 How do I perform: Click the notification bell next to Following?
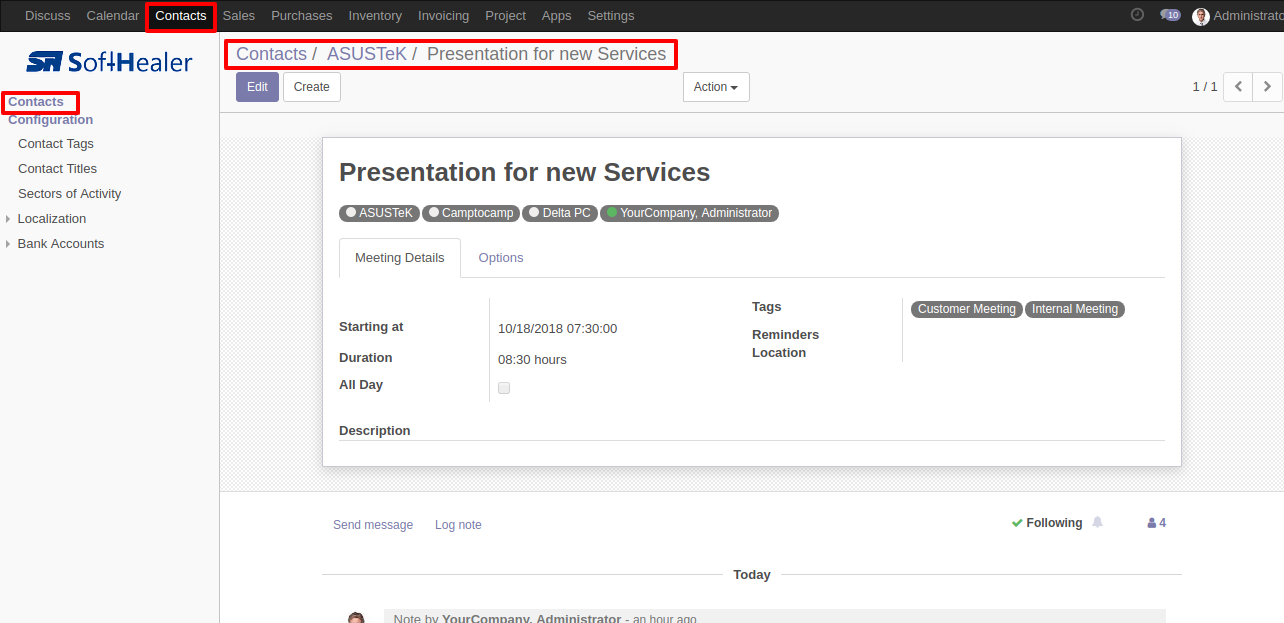click(x=1097, y=522)
